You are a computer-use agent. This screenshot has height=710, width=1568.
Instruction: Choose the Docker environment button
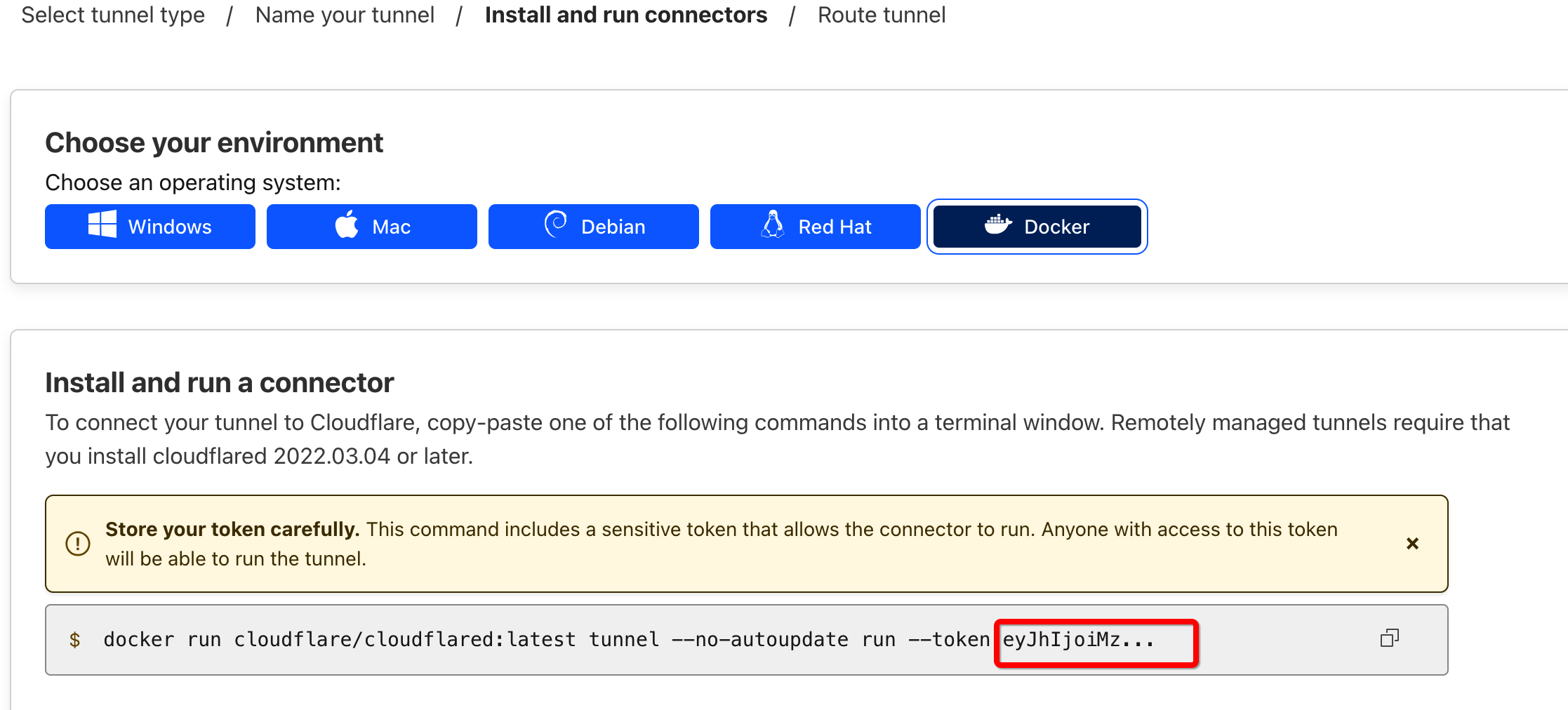[x=1037, y=227]
